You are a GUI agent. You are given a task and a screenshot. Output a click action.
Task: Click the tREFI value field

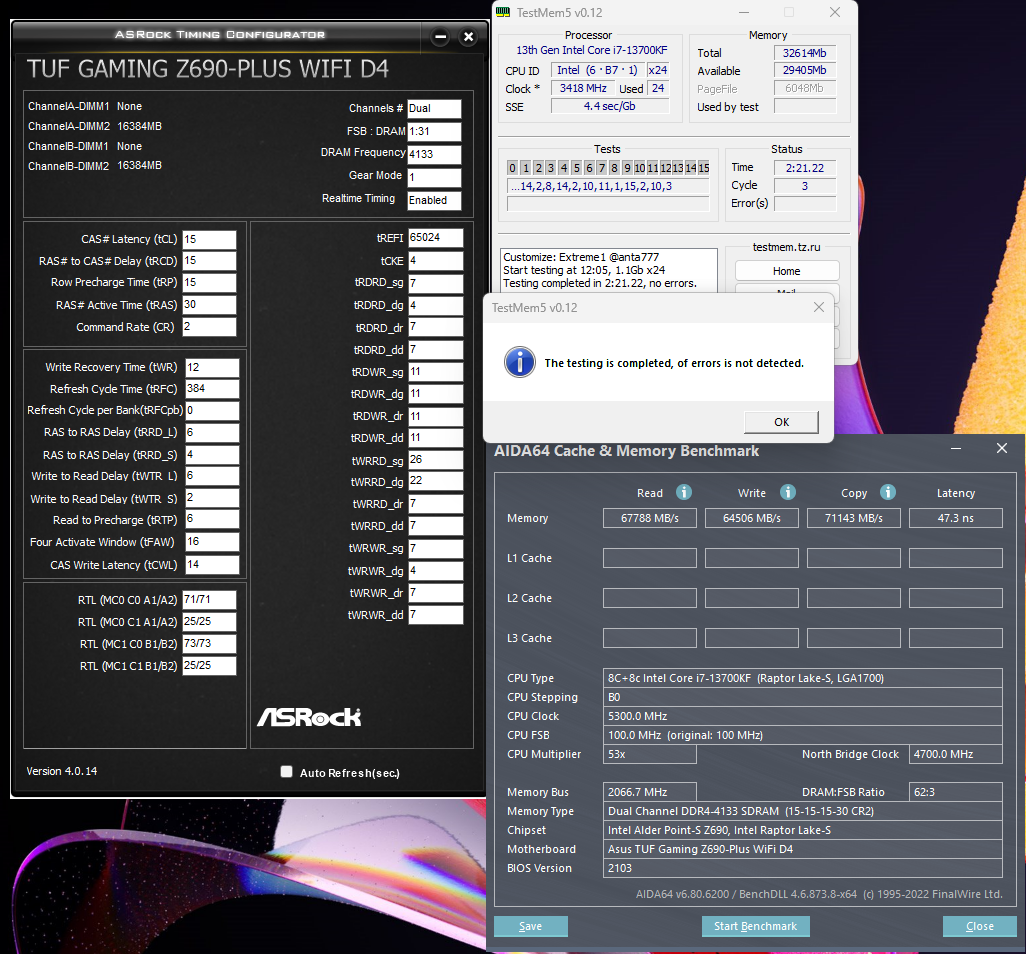pyautogui.click(x=435, y=238)
